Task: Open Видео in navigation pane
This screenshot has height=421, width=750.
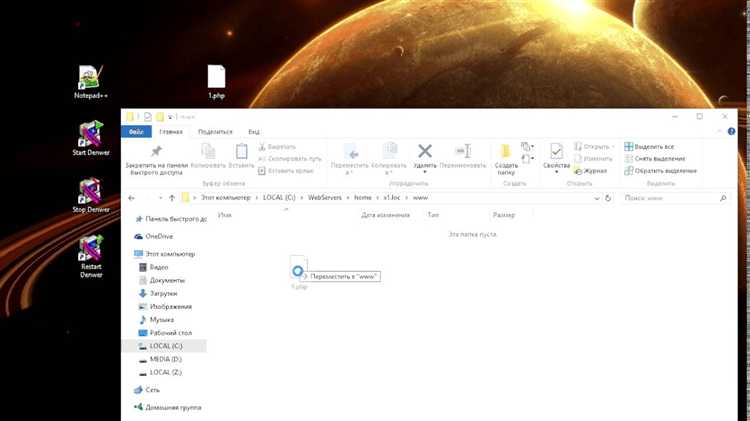Action: 154,267
